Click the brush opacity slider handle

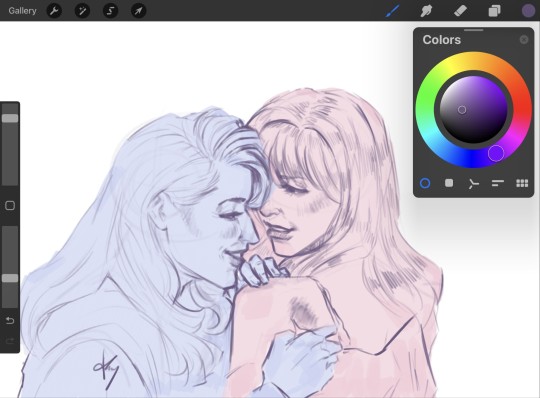pyautogui.click(x=10, y=278)
